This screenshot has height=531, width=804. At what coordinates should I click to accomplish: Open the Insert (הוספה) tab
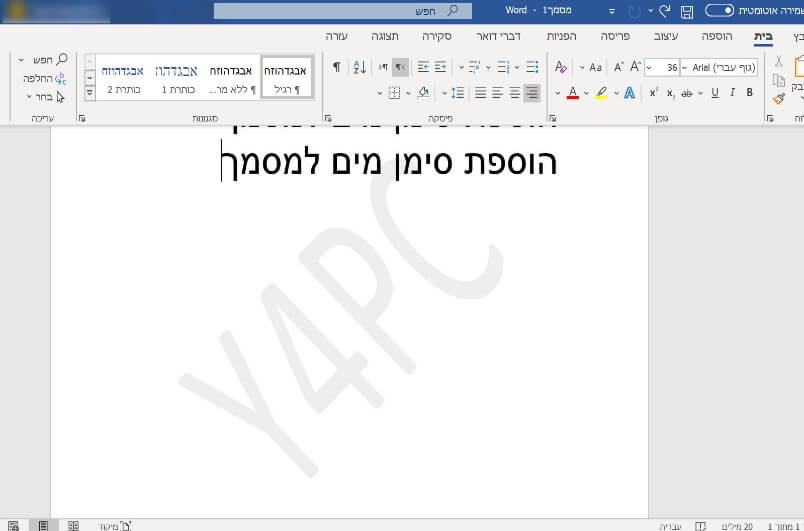tap(716, 36)
